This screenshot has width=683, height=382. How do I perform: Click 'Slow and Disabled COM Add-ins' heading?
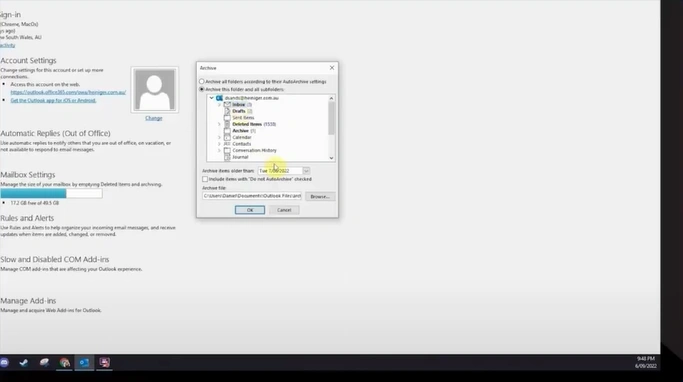54,260
